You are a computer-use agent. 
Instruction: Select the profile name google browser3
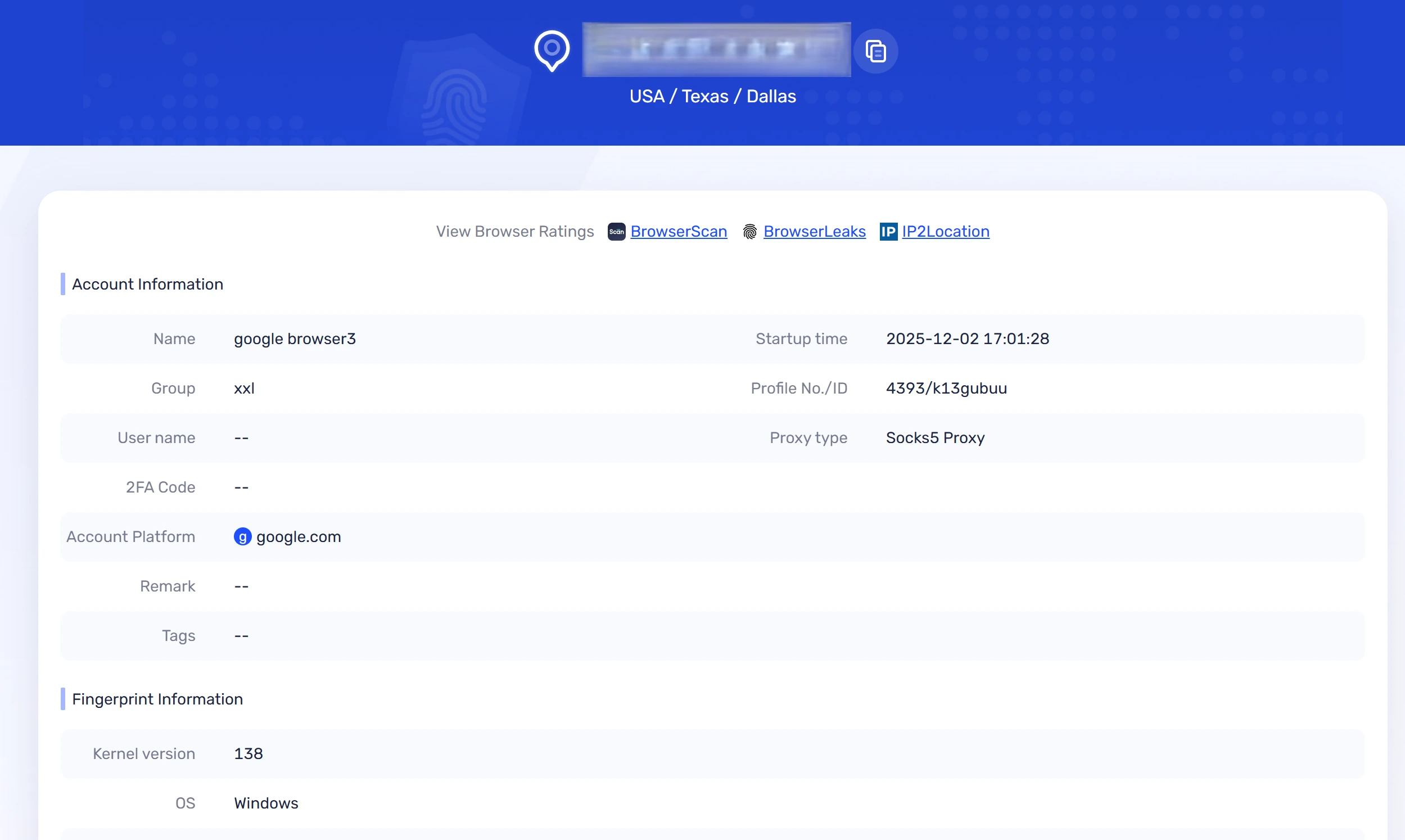coord(294,338)
